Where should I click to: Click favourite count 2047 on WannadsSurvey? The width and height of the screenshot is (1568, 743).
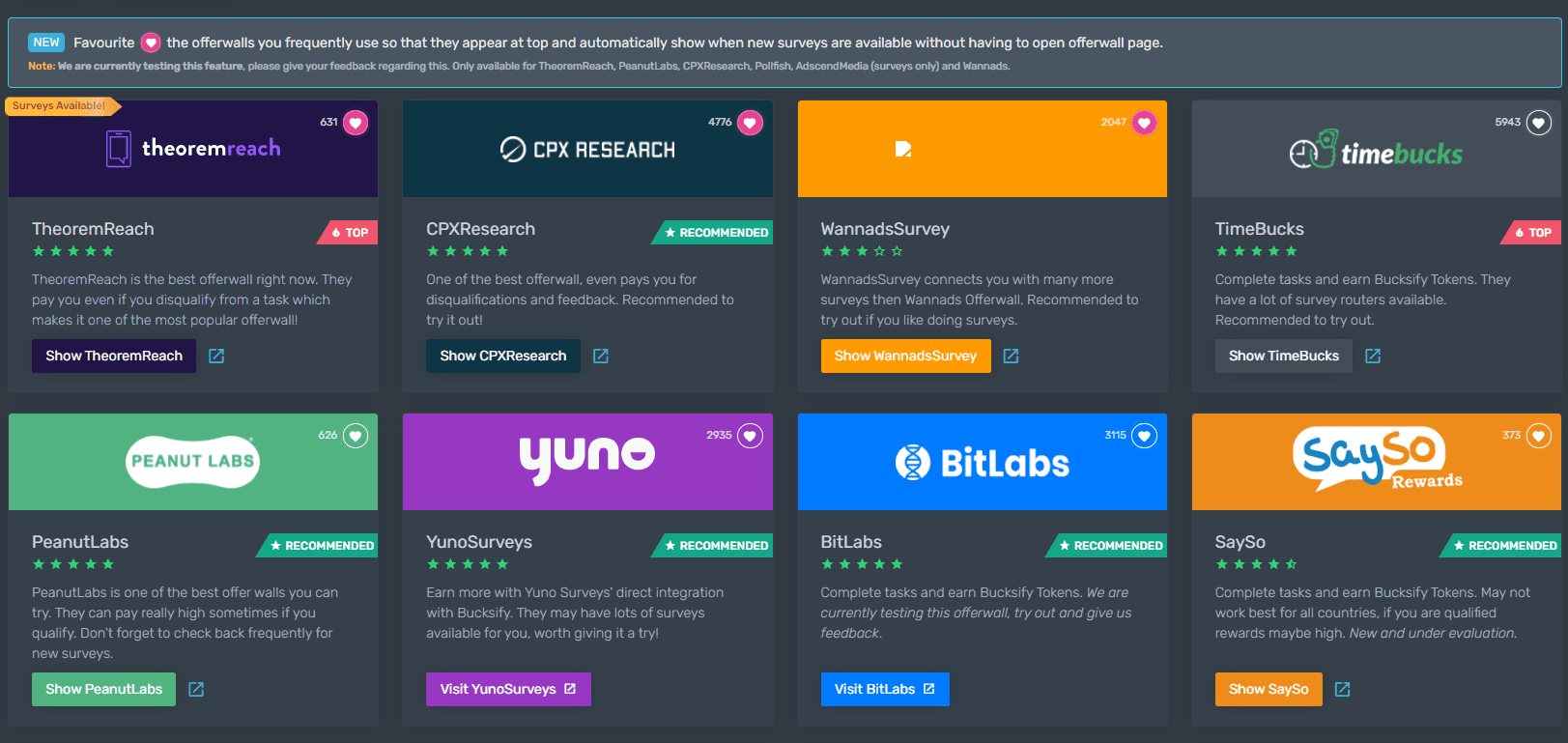(x=1113, y=122)
